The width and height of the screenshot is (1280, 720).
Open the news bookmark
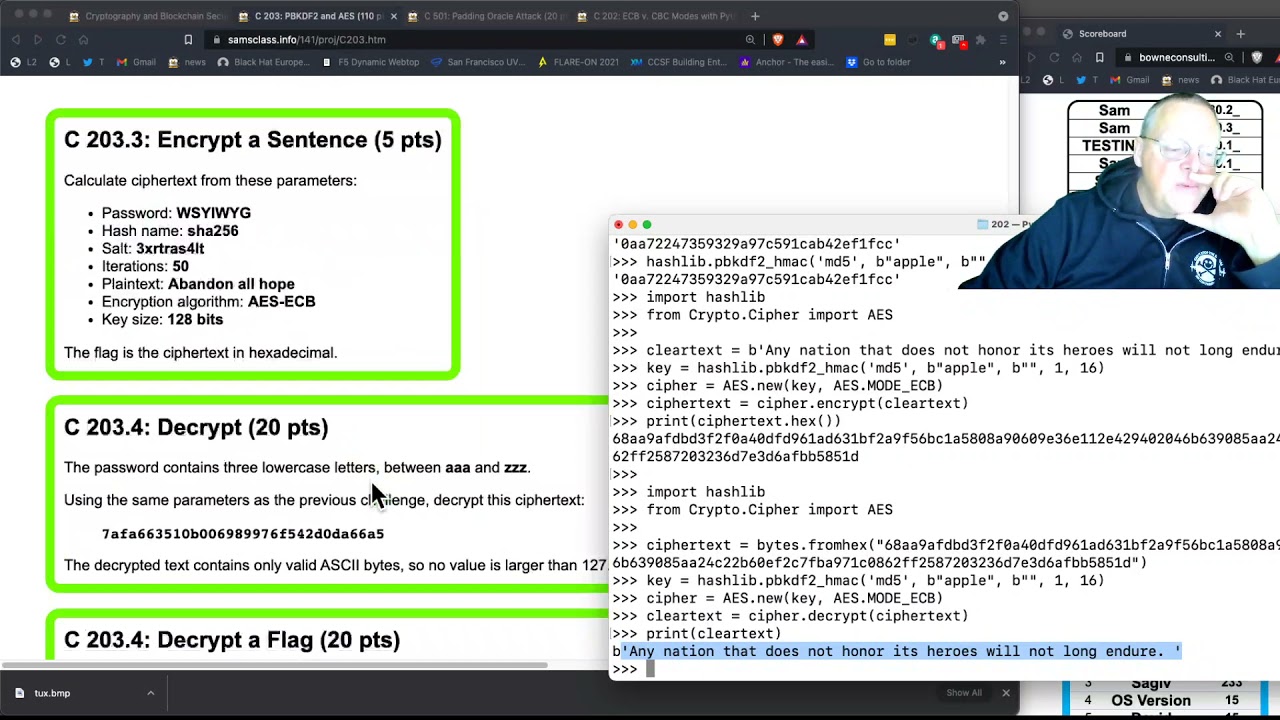pyautogui.click(x=187, y=62)
